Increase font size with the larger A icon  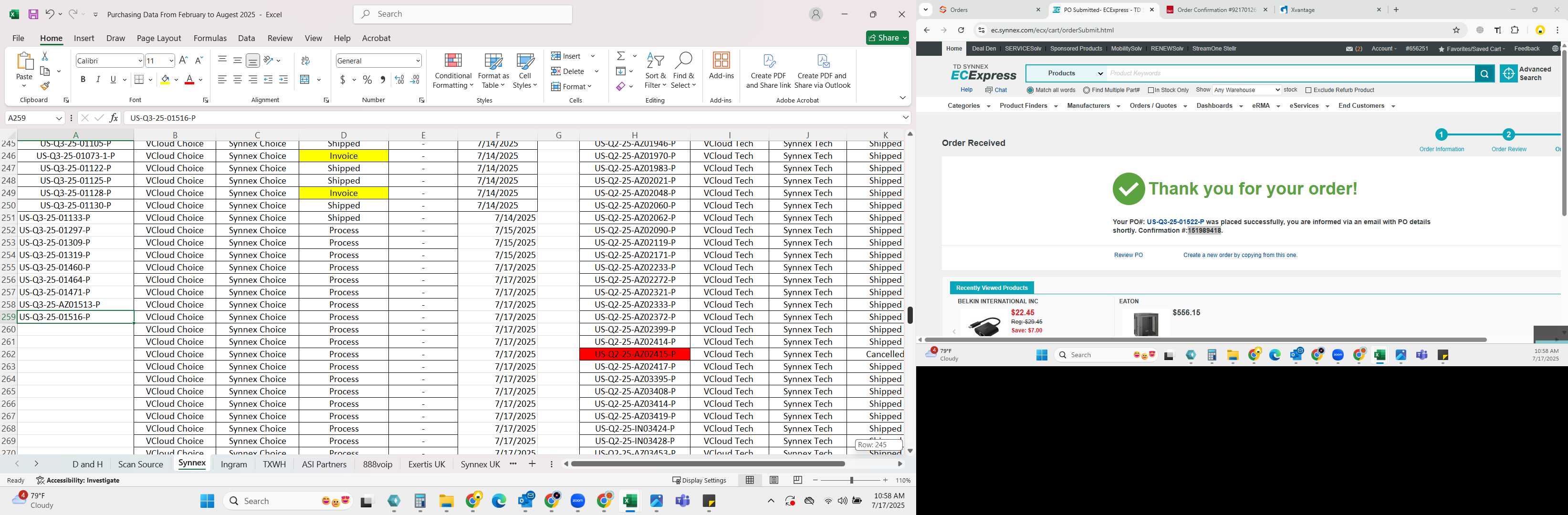click(183, 60)
